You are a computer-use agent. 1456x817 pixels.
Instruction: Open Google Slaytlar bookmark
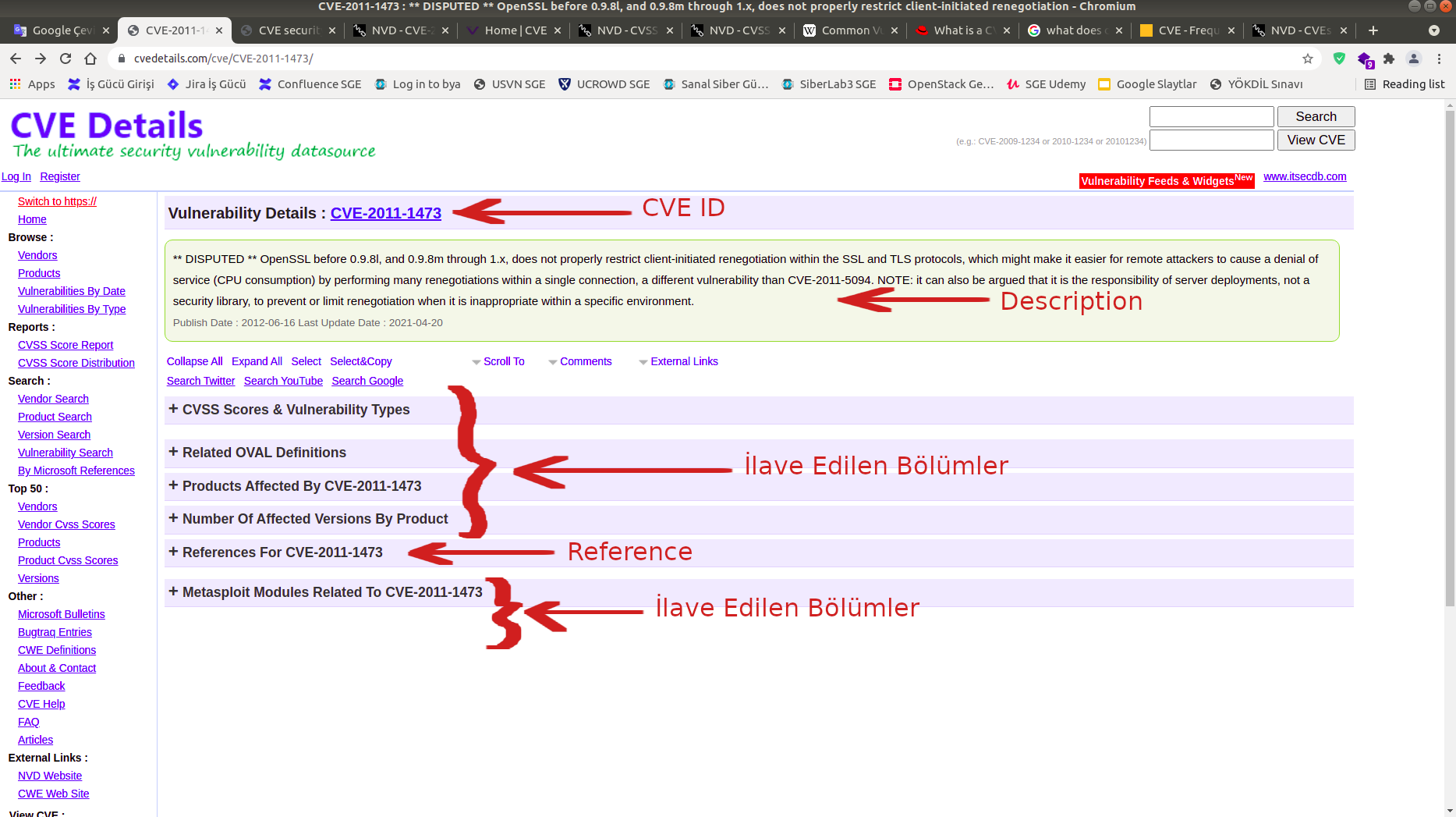(1147, 84)
